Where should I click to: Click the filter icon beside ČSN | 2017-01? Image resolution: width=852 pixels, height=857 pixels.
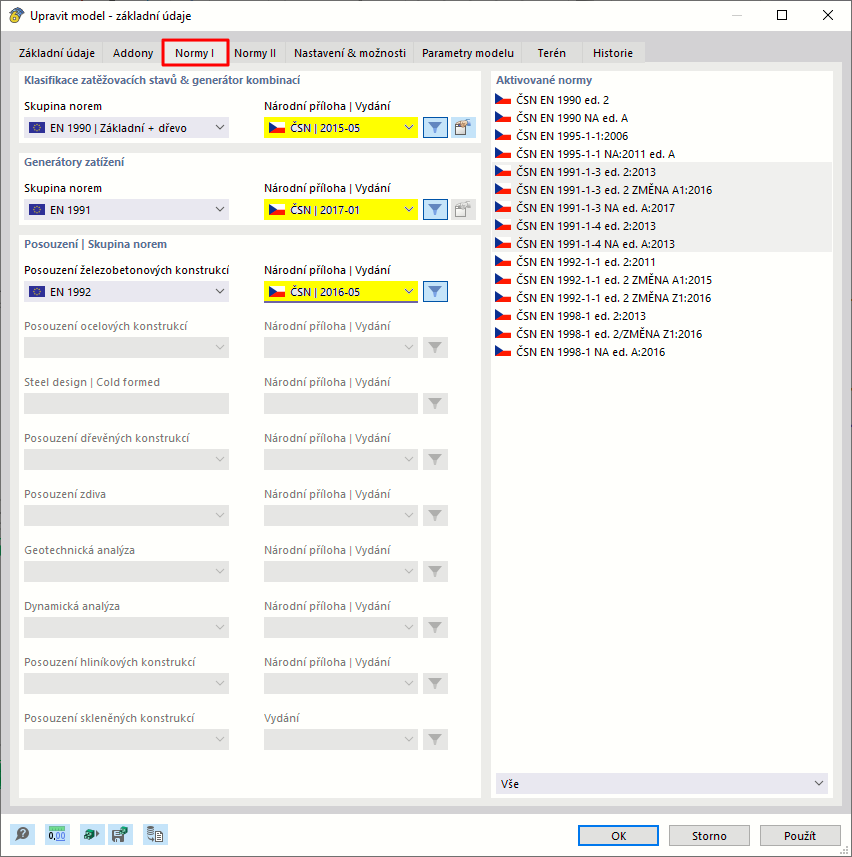pyautogui.click(x=435, y=210)
